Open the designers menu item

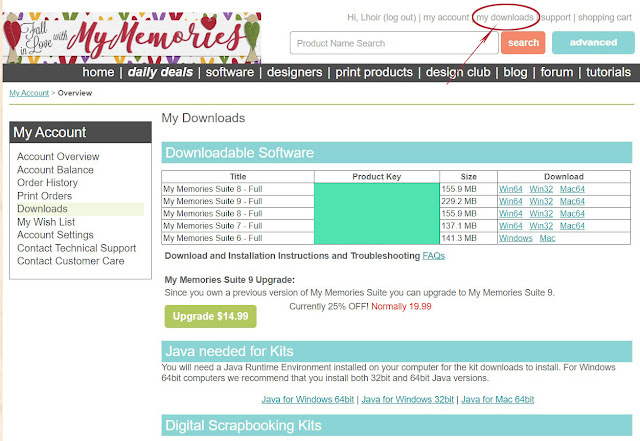point(294,72)
